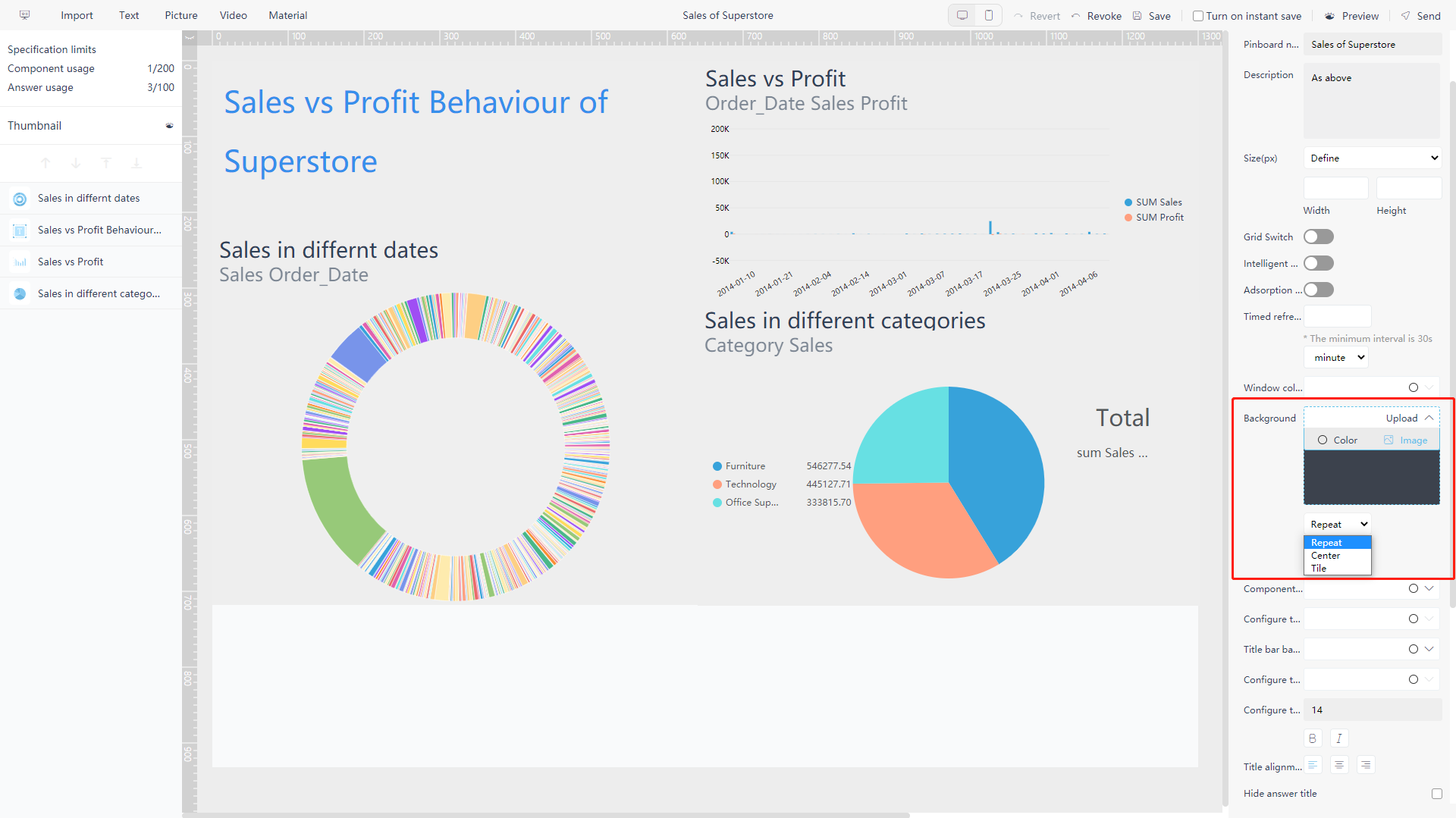Select the Sales vs Profit layer row
Screen dimensions: 1456x818
pyautogui.click(x=91, y=262)
